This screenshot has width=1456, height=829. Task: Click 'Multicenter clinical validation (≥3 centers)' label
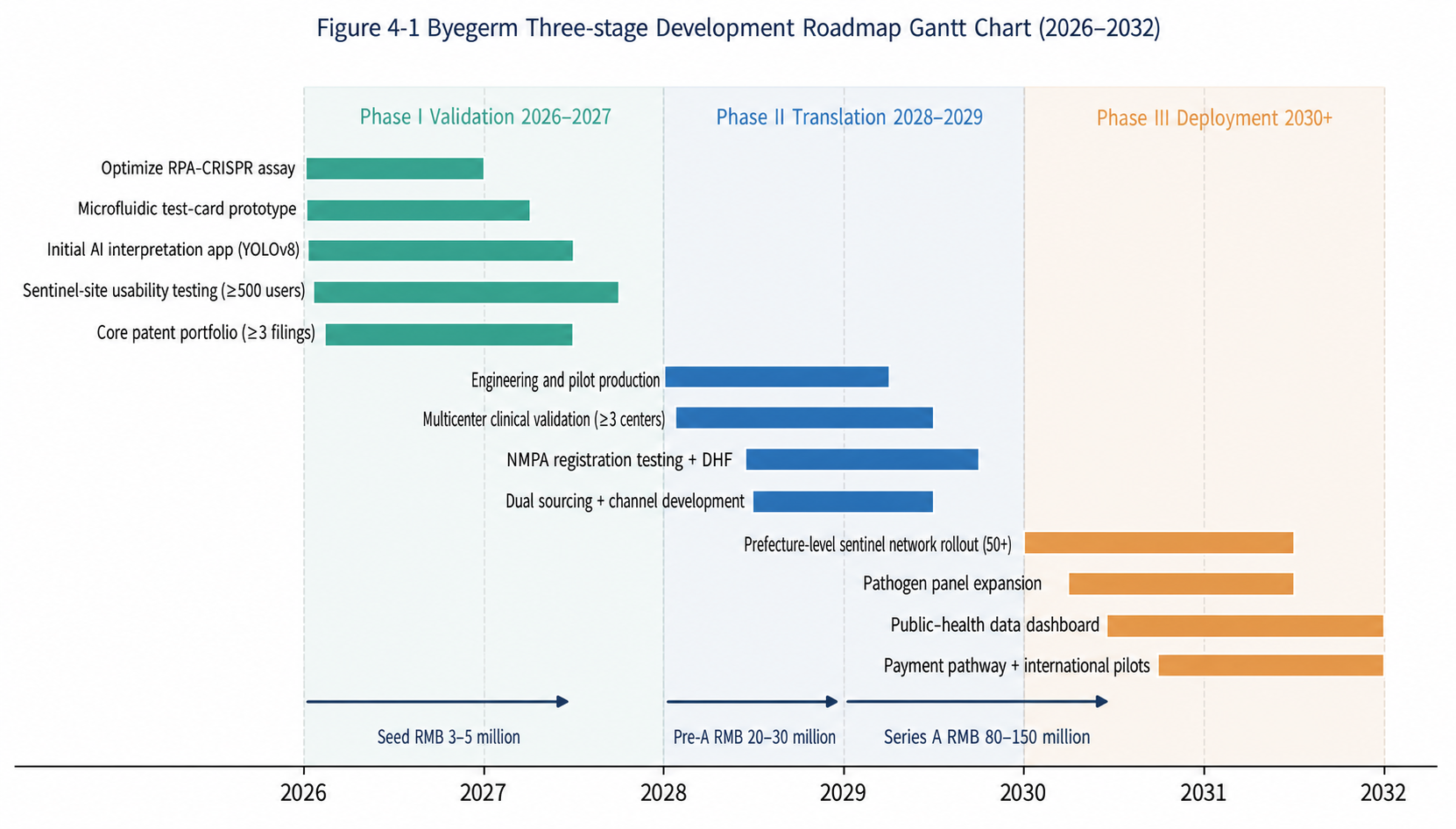click(544, 420)
